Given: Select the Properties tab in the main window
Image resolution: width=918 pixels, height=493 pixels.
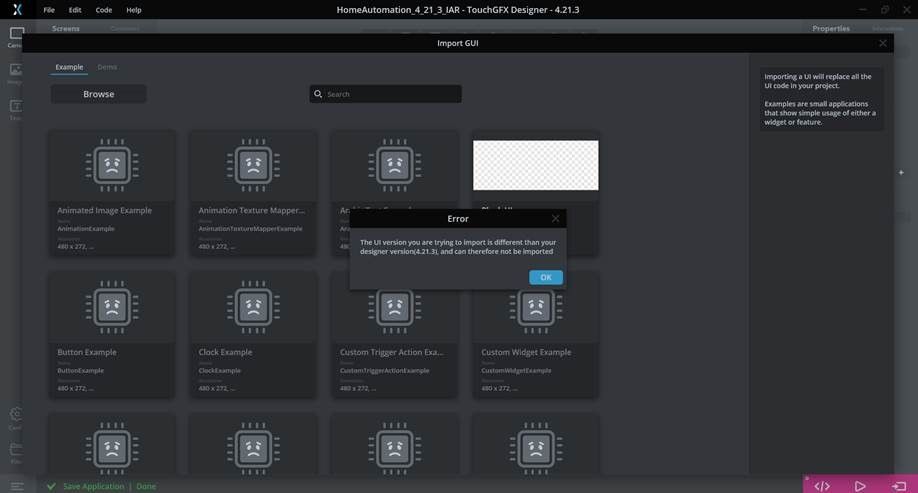Looking at the screenshot, I should [831, 28].
